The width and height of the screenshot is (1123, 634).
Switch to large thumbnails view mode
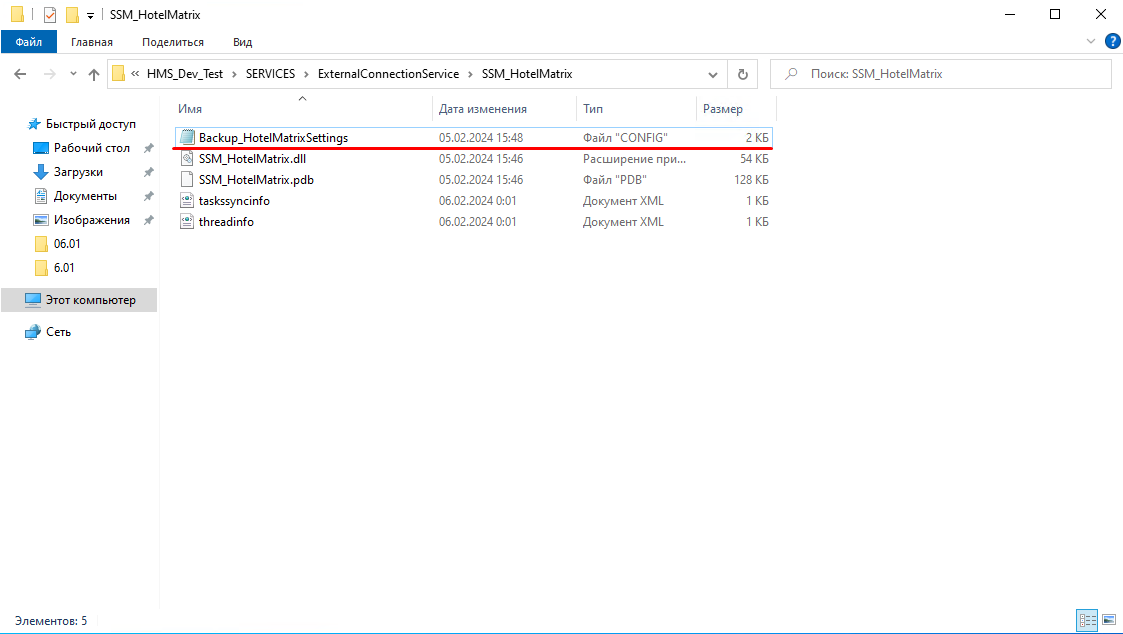point(1108,621)
